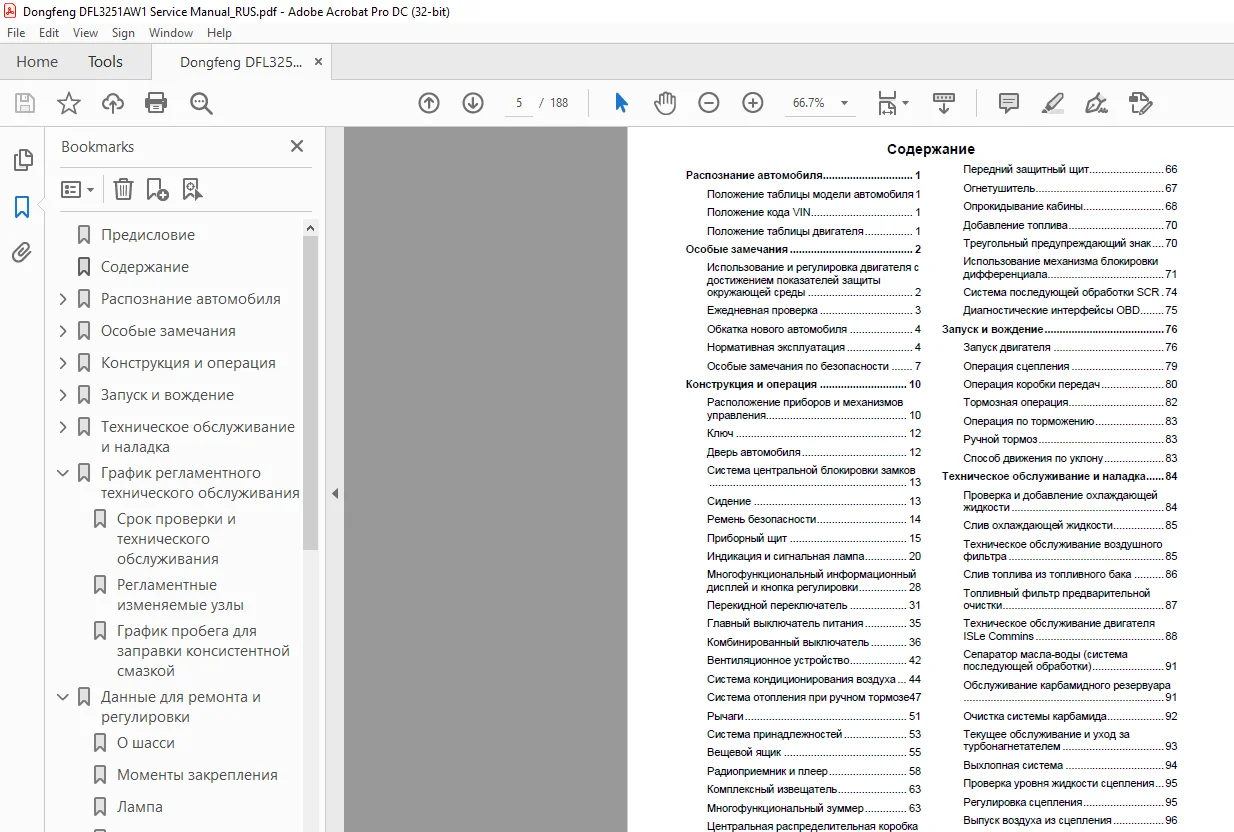Select График пробега для заправки bookmark

(x=203, y=651)
